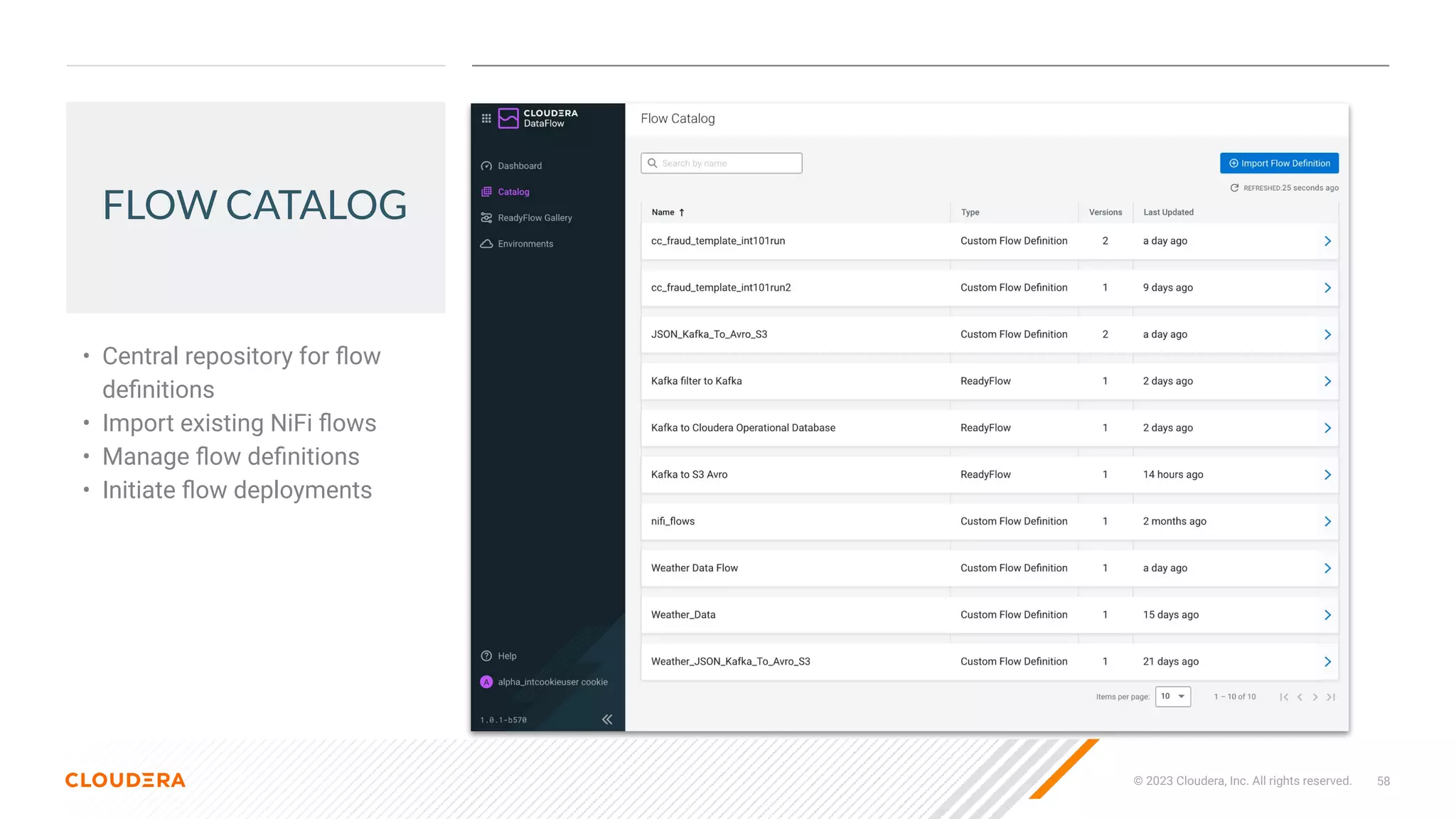Collapse the sidebar with double chevron
The width and height of the screenshot is (1456, 819).
[607, 719]
